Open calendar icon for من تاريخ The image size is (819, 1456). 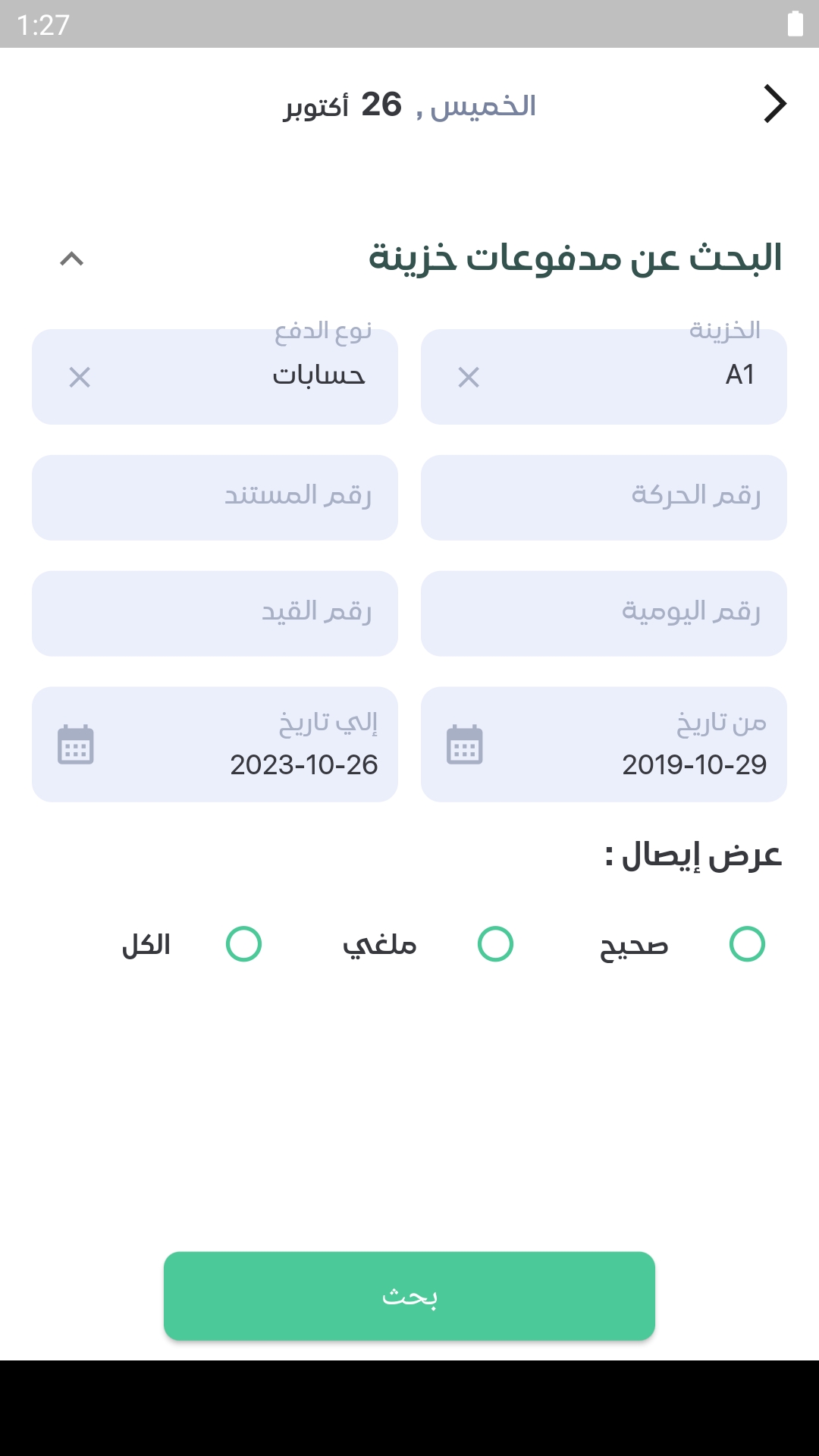coord(465,745)
